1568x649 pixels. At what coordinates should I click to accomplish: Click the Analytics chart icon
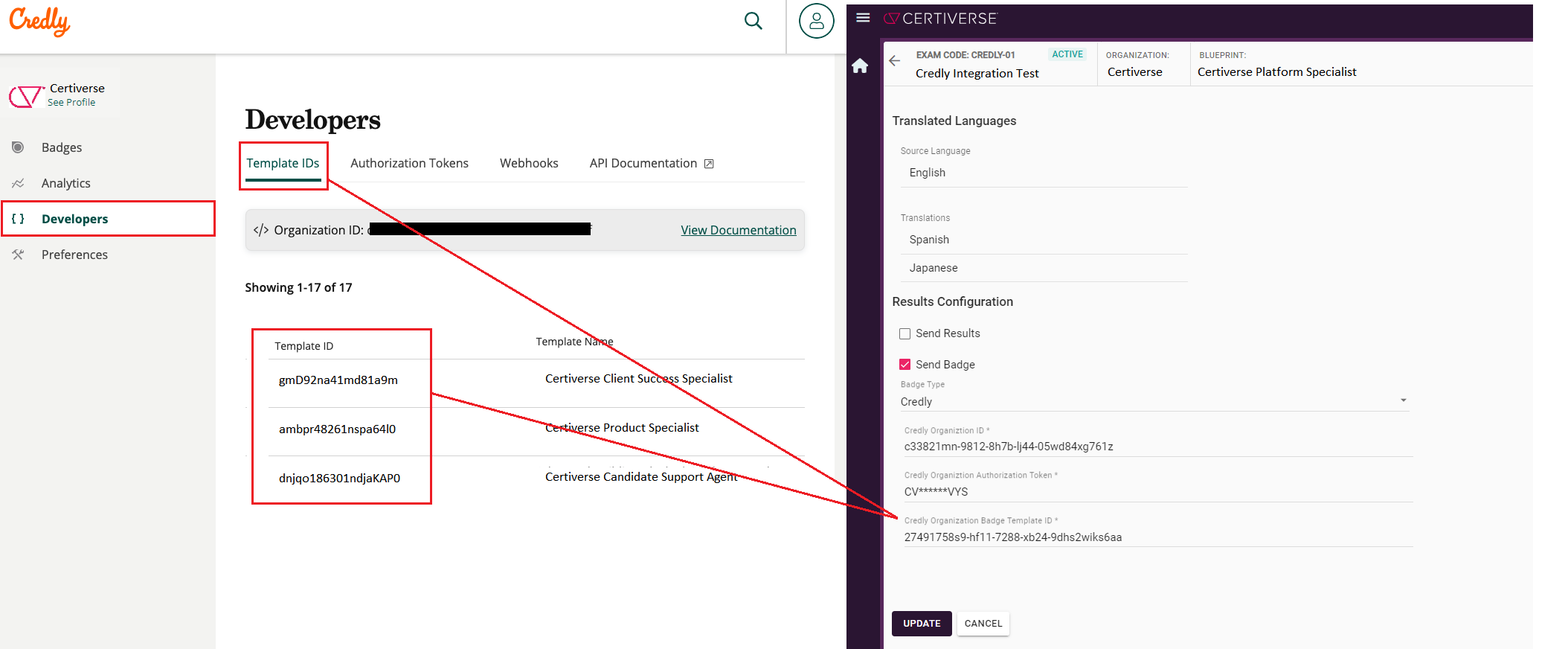(18, 183)
